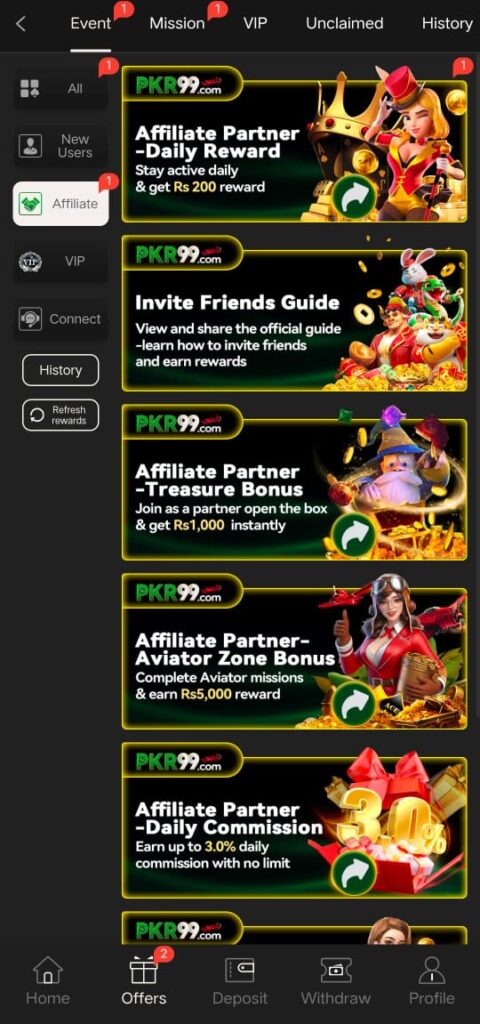Click share arrow on Treasure Bonus banner
The height and width of the screenshot is (1024, 480).
click(x=353, y=536)
